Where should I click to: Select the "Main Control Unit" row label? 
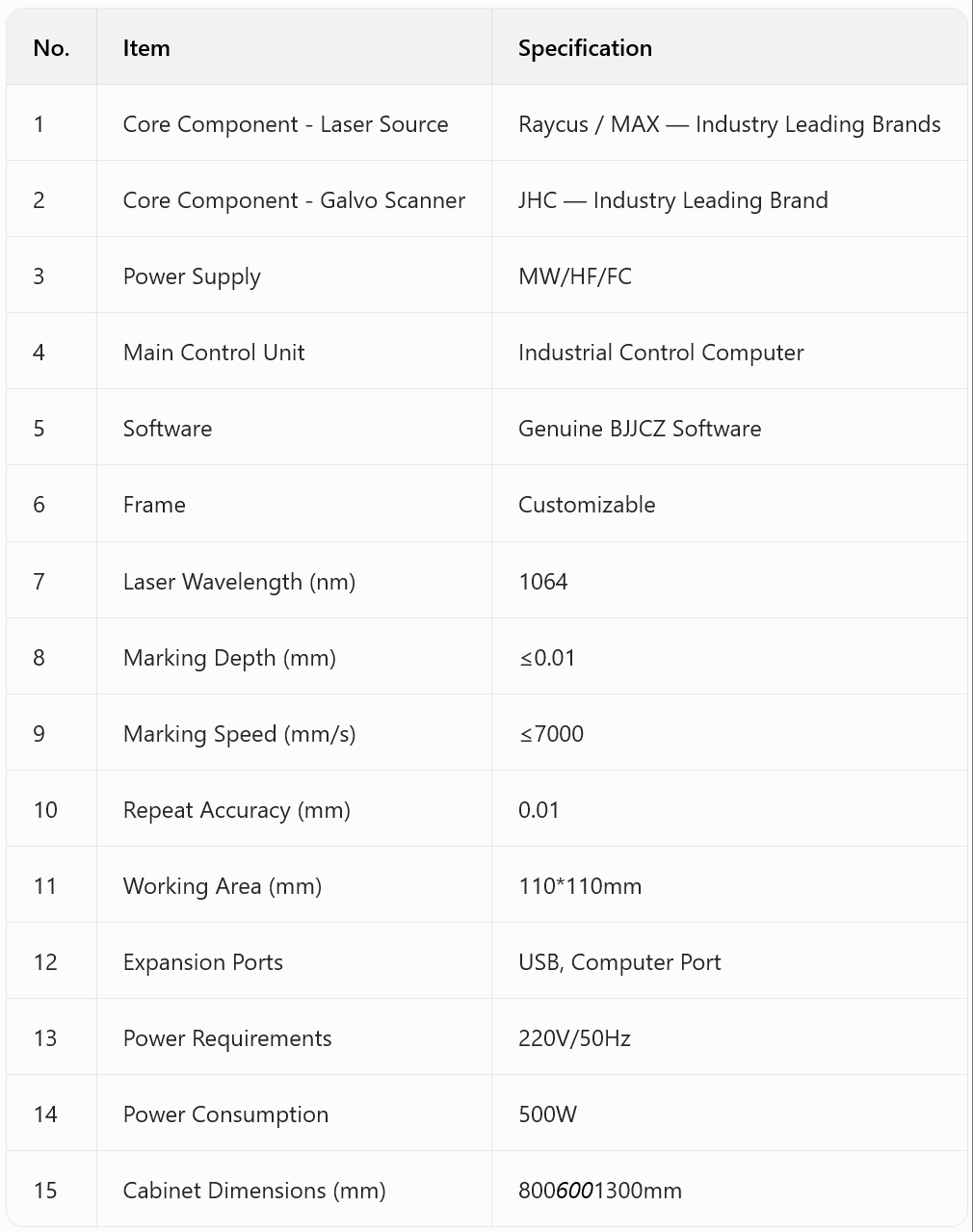coord(214,353)
